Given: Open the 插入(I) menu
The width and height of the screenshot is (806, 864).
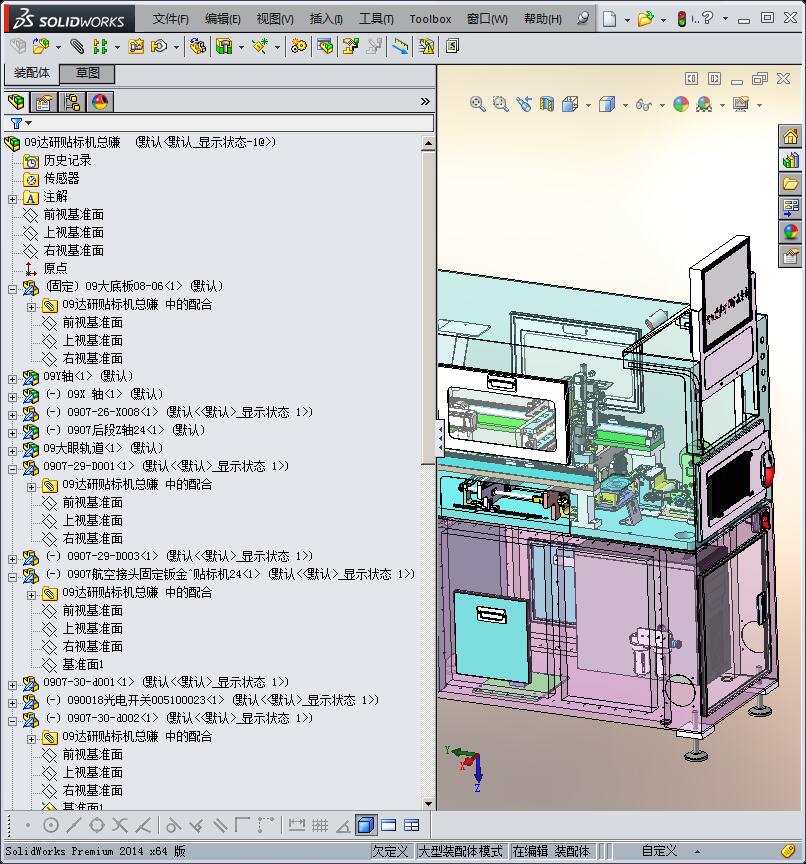Looking at the screenshot, I should pyautogui.click(x=326, y=19).
